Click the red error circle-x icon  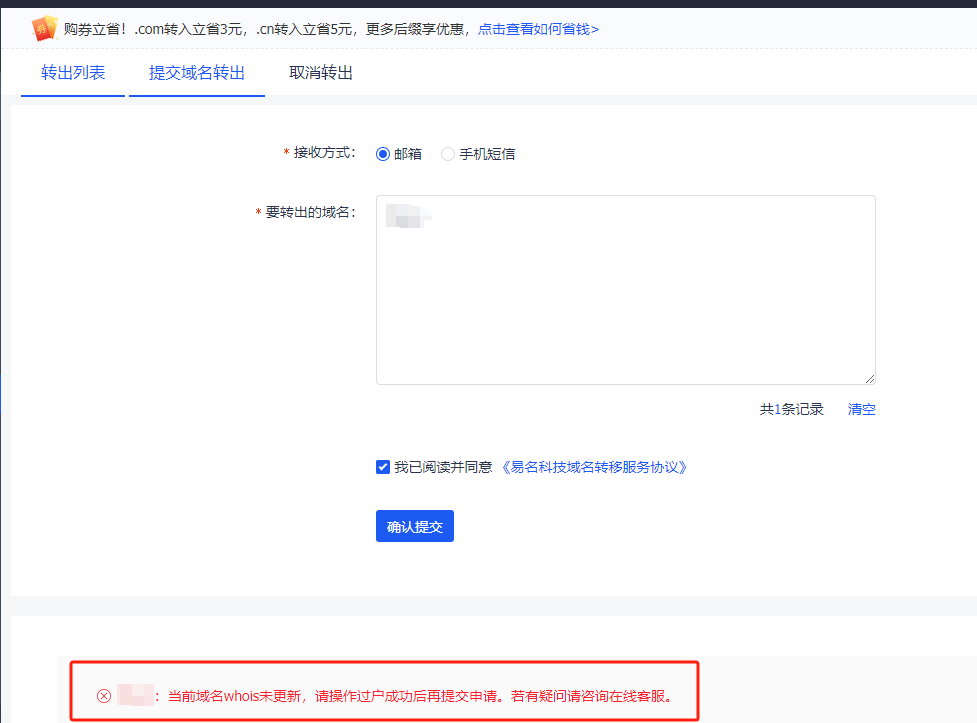click(104, 696)
